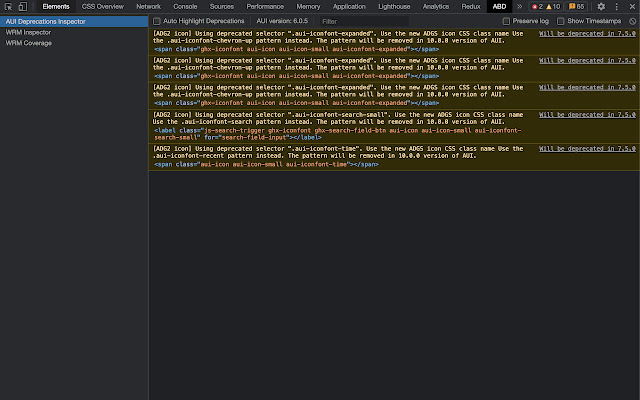Open the Lighthouse tab
The image size is (640, 400).
(394, 7)
